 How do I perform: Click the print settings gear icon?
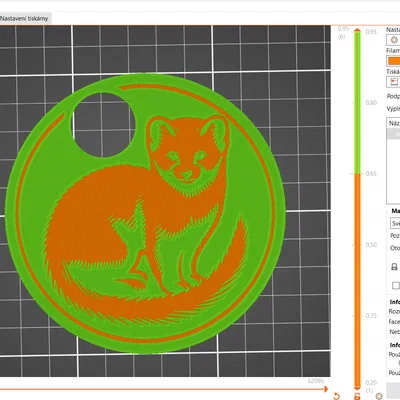(x=394, y=40)
